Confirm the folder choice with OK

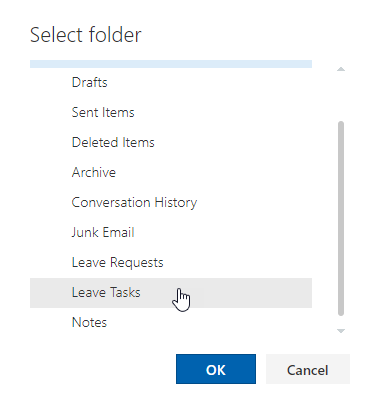216,369
